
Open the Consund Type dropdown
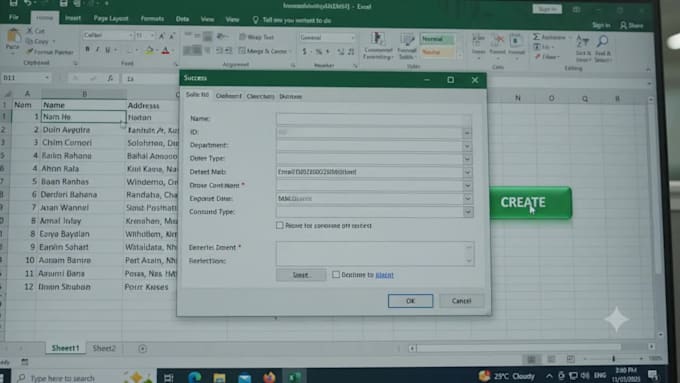[468, 212]
